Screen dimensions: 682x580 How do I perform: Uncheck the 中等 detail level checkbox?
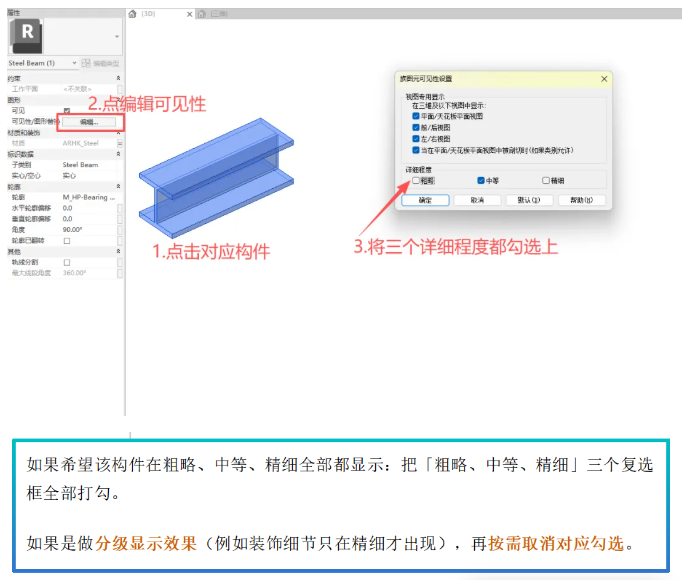tap(481, 180)
